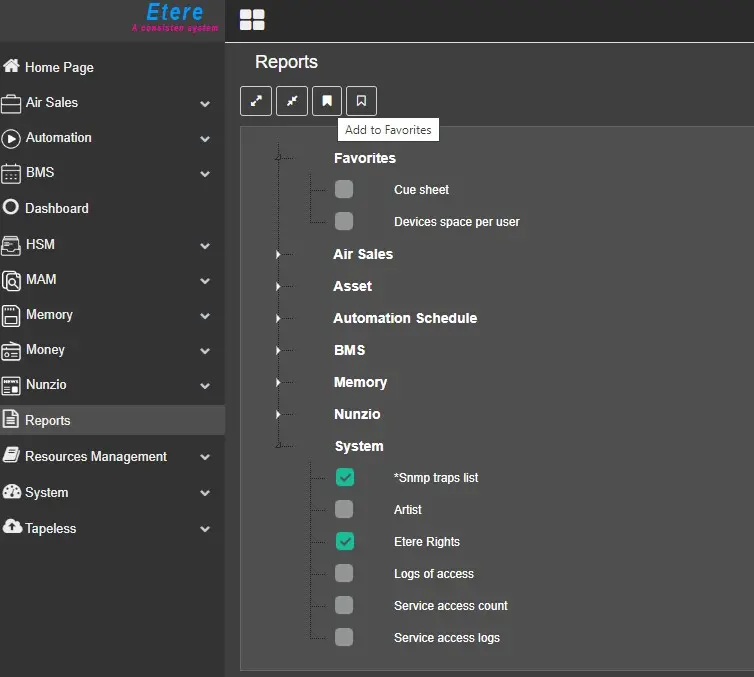754x677 pixels.
Task: Check the Logs of access checkbox
Action: tap(344, 573)
